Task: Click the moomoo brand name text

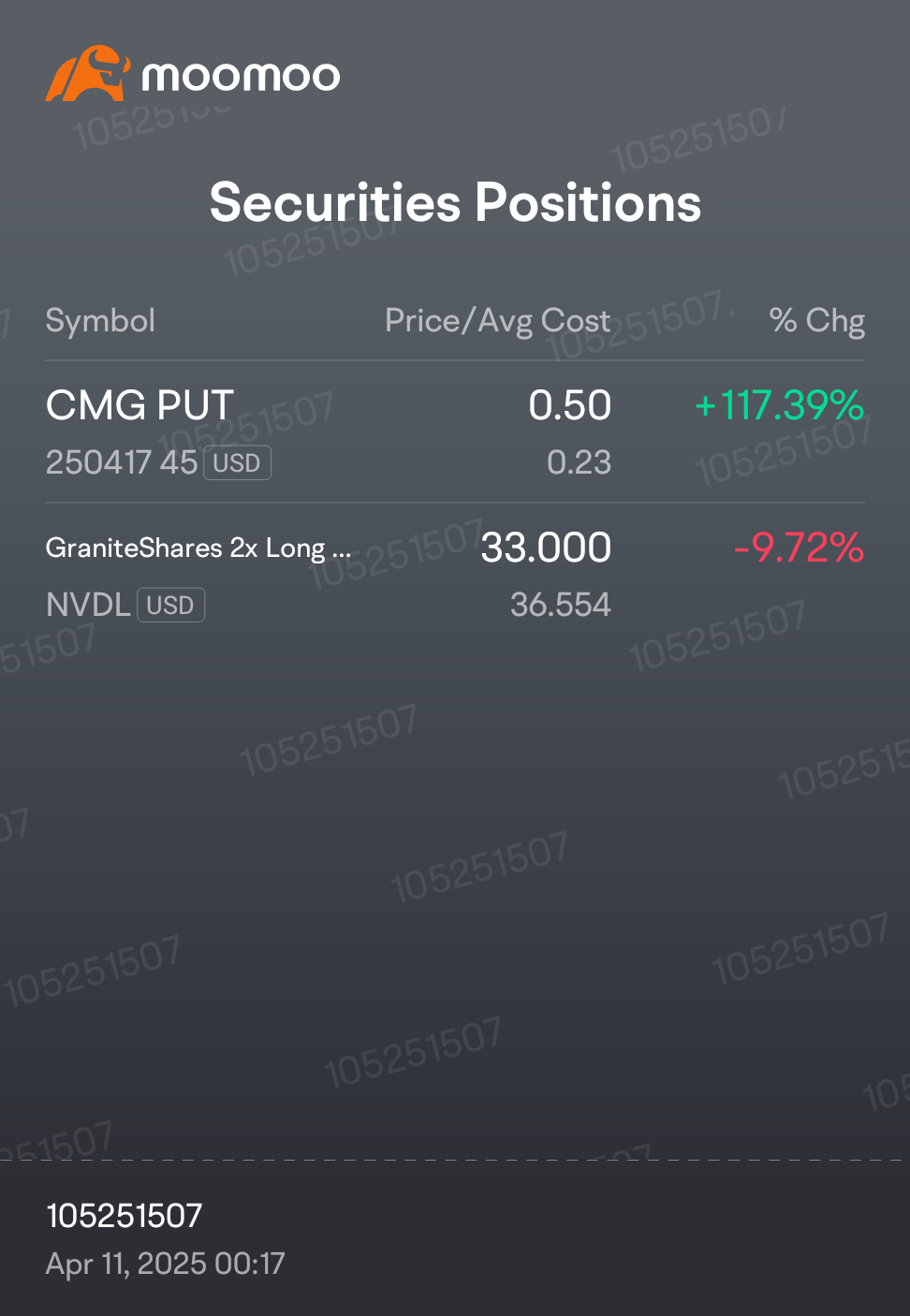Action: pyautogui.click(x=241, y=76)
